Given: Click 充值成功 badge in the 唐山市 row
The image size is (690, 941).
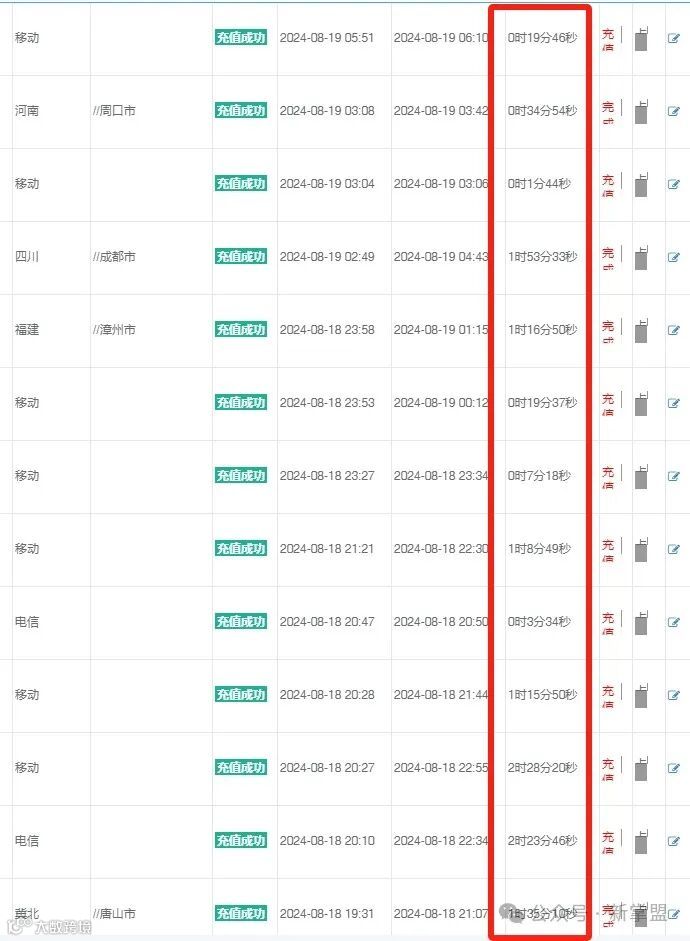Looking at the screenshot, I should (240, 914).
